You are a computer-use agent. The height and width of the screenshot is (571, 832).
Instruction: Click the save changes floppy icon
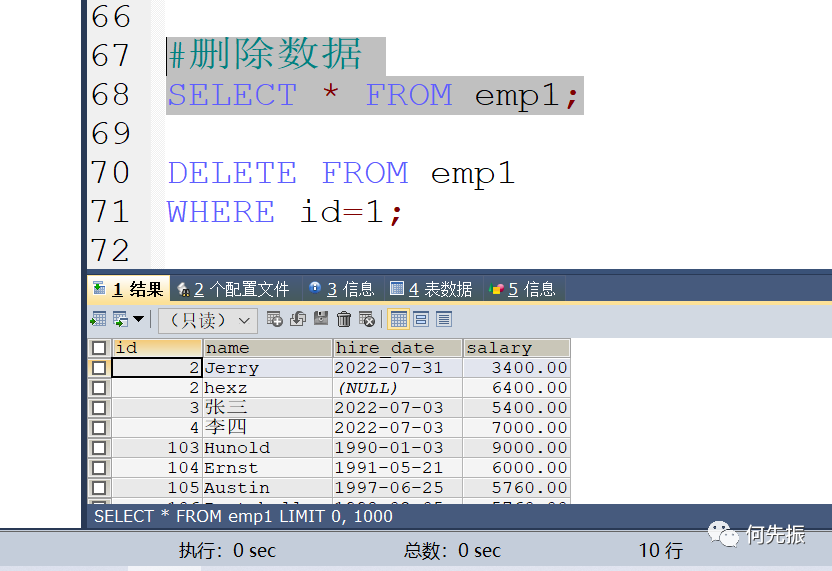tap(321, 319)
